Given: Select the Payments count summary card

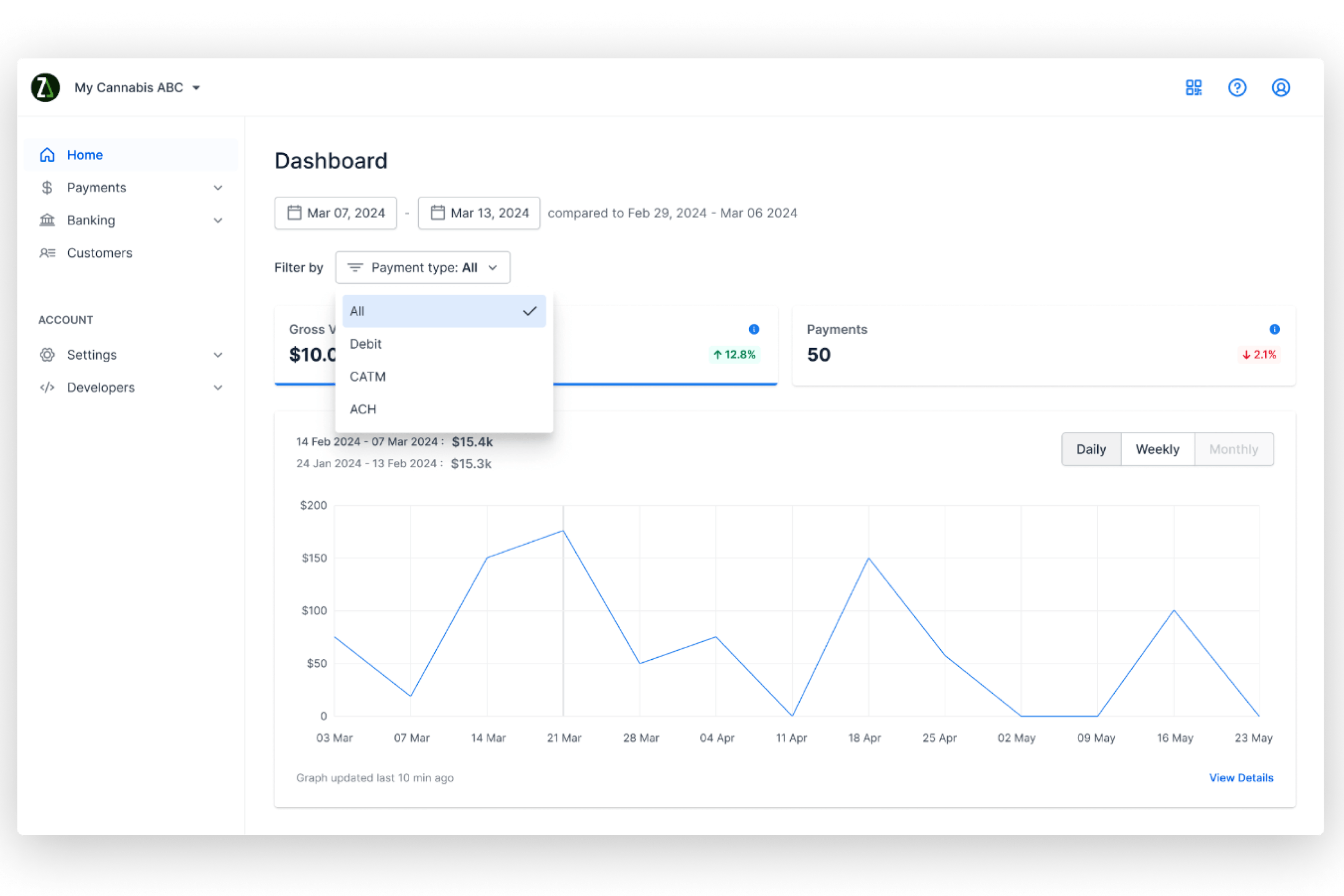Looking at the screenshot, I should coord(1043,346).
